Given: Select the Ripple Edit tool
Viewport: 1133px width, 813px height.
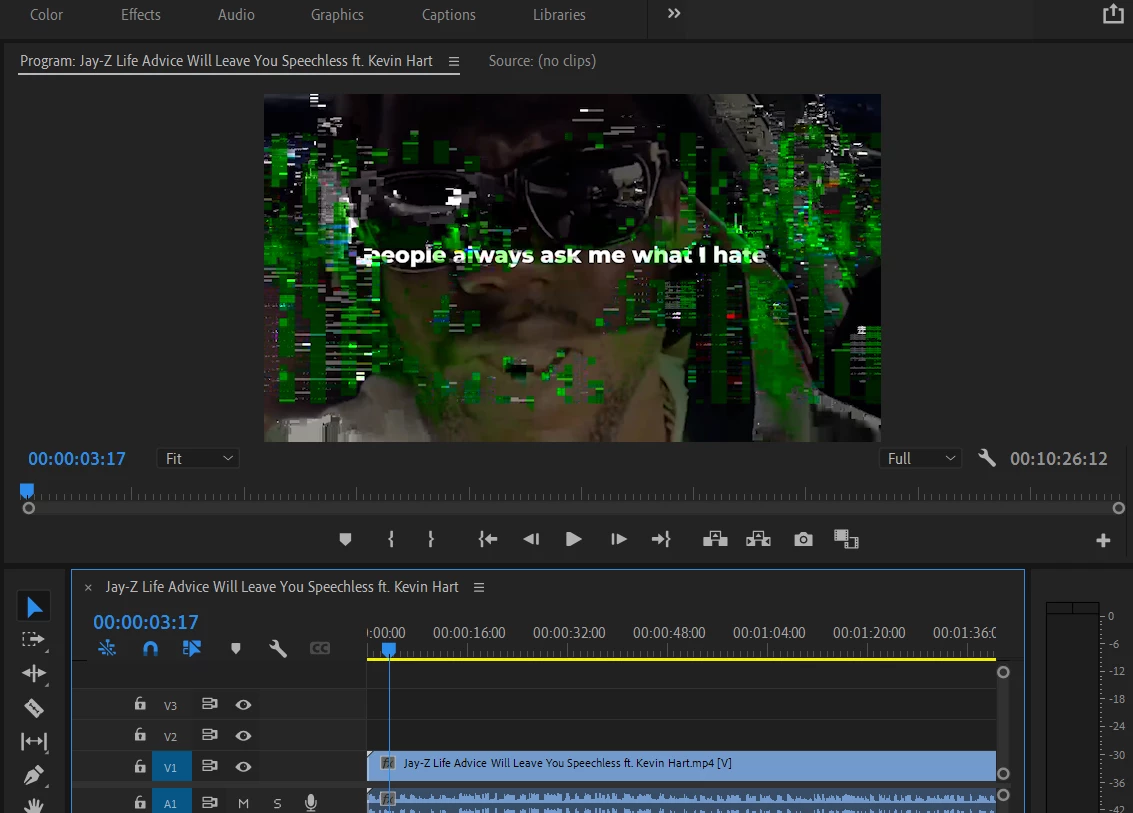Looking at the screenshot, I should tap(33, 673).
